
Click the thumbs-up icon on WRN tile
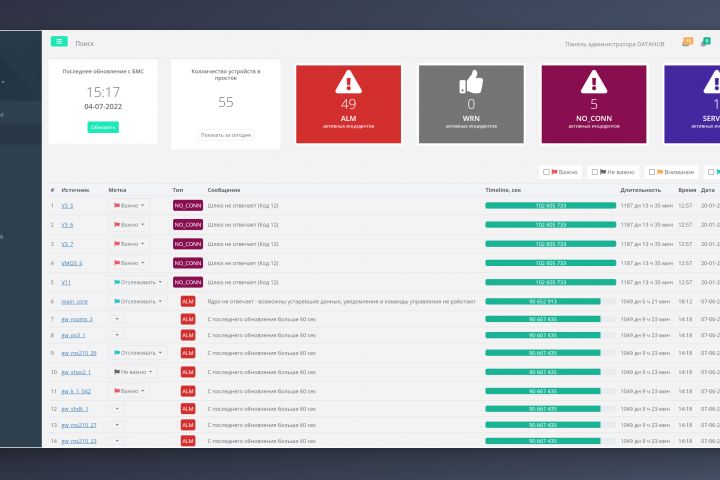(x=471, y=82)
